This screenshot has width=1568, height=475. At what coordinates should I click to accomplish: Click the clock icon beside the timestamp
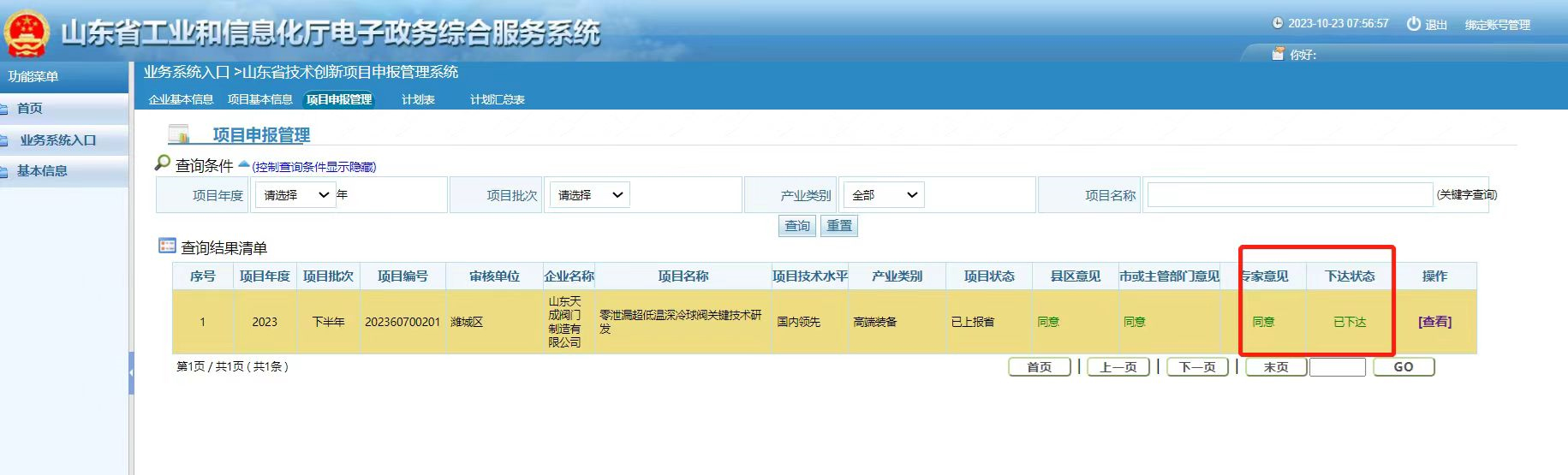(x=1278, y=24)
